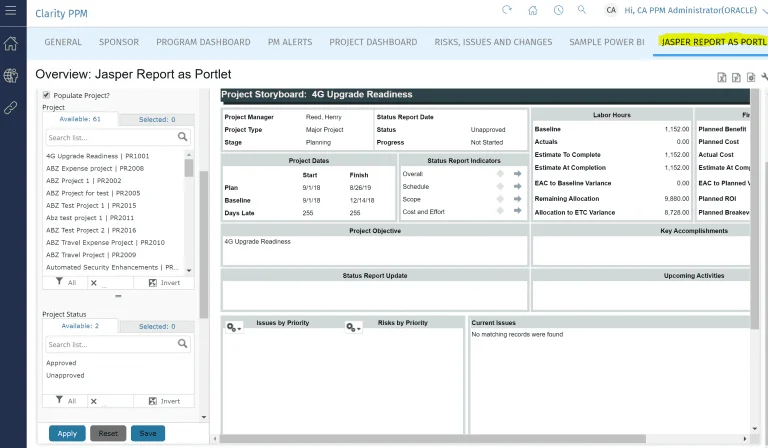
Task: Open the SPONSOR tab
Action: tap(119, 42)
